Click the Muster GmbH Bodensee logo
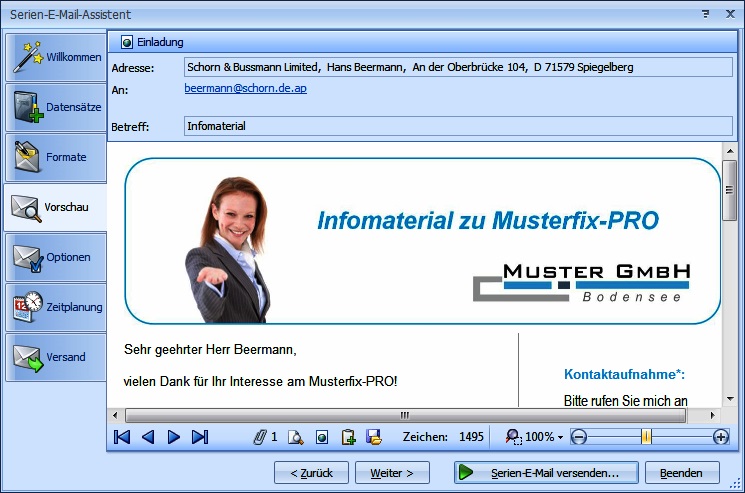This screenshot has height=493, width=745. click(581, 283)
